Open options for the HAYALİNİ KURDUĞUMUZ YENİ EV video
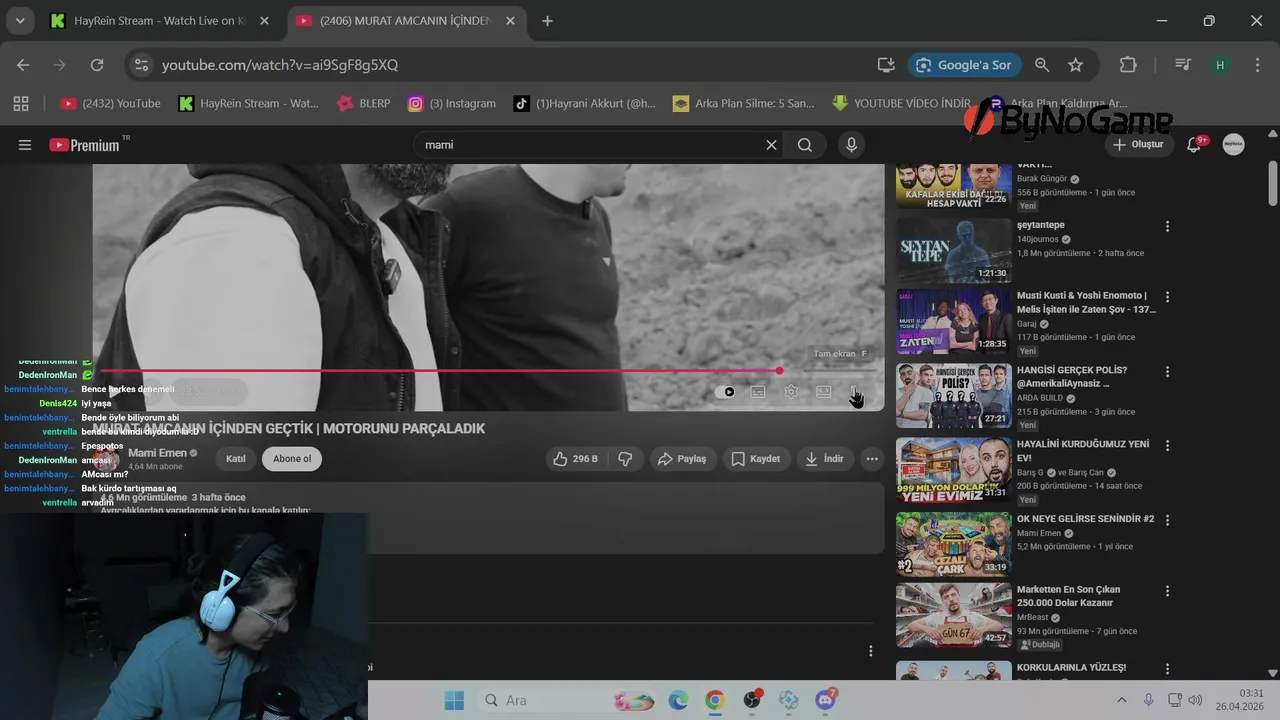Screen dimensions: 1280x720 (x=1167, y=446)
